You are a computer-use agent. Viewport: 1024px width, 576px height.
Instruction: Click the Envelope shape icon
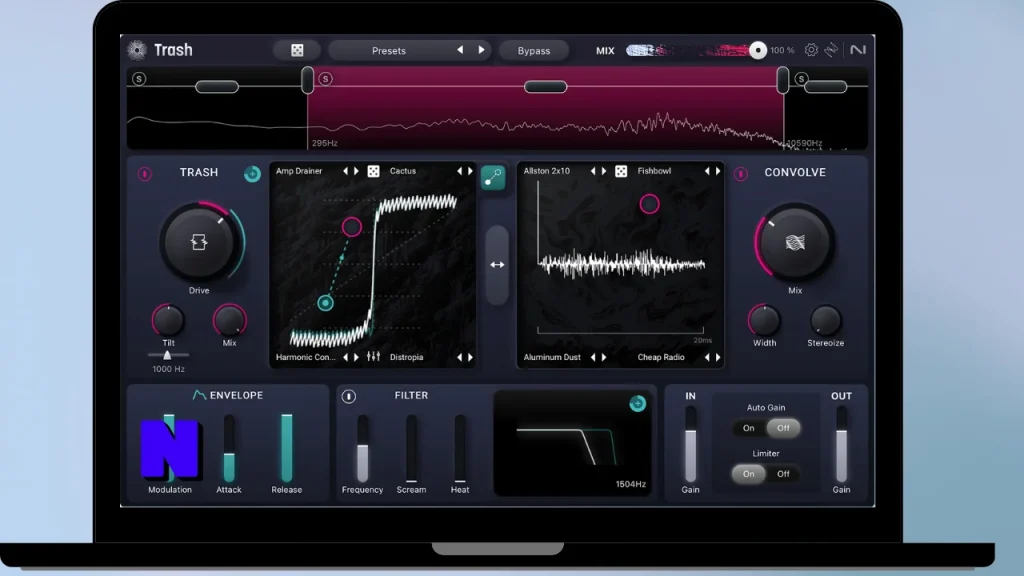pyautogui.click(x=199, y=395)
